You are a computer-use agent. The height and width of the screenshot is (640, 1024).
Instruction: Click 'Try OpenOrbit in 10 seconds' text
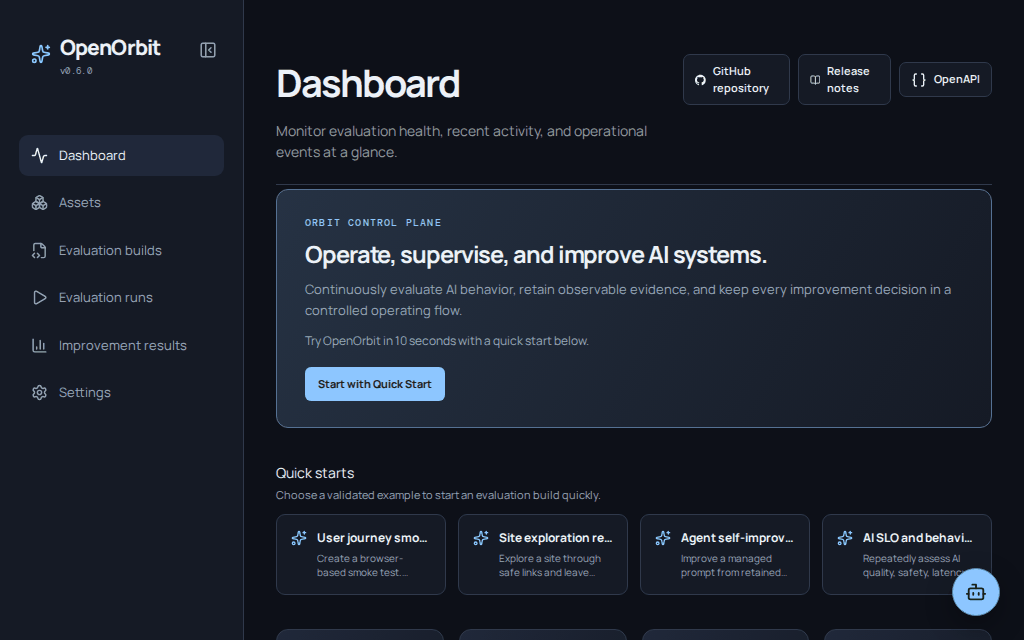pyautogui.click(x=447, y=341)
